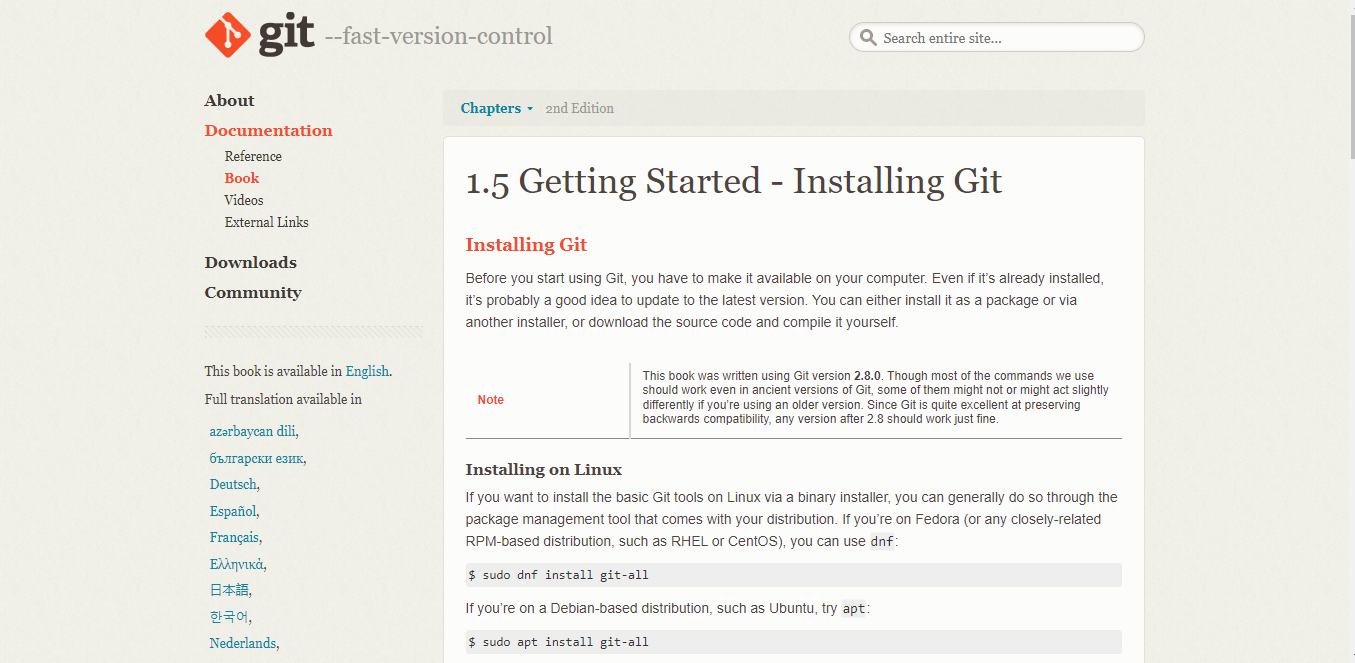
Task: Open the 日本語 translation
Action: (228, 590)
